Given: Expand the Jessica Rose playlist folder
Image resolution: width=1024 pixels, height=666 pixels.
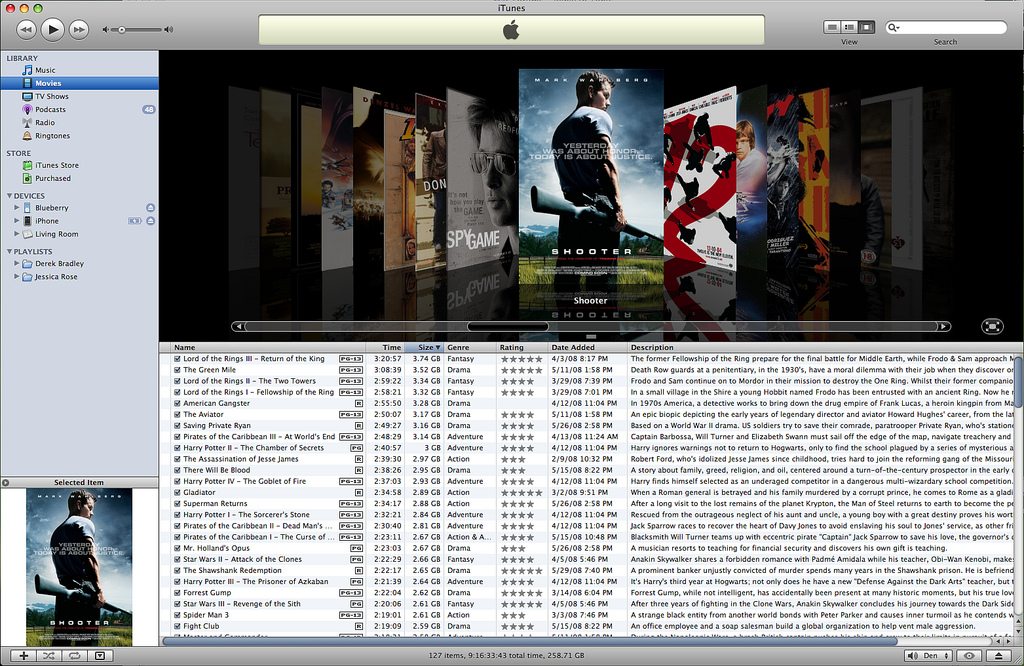Looking at the screenshot, I should (16, 276).
